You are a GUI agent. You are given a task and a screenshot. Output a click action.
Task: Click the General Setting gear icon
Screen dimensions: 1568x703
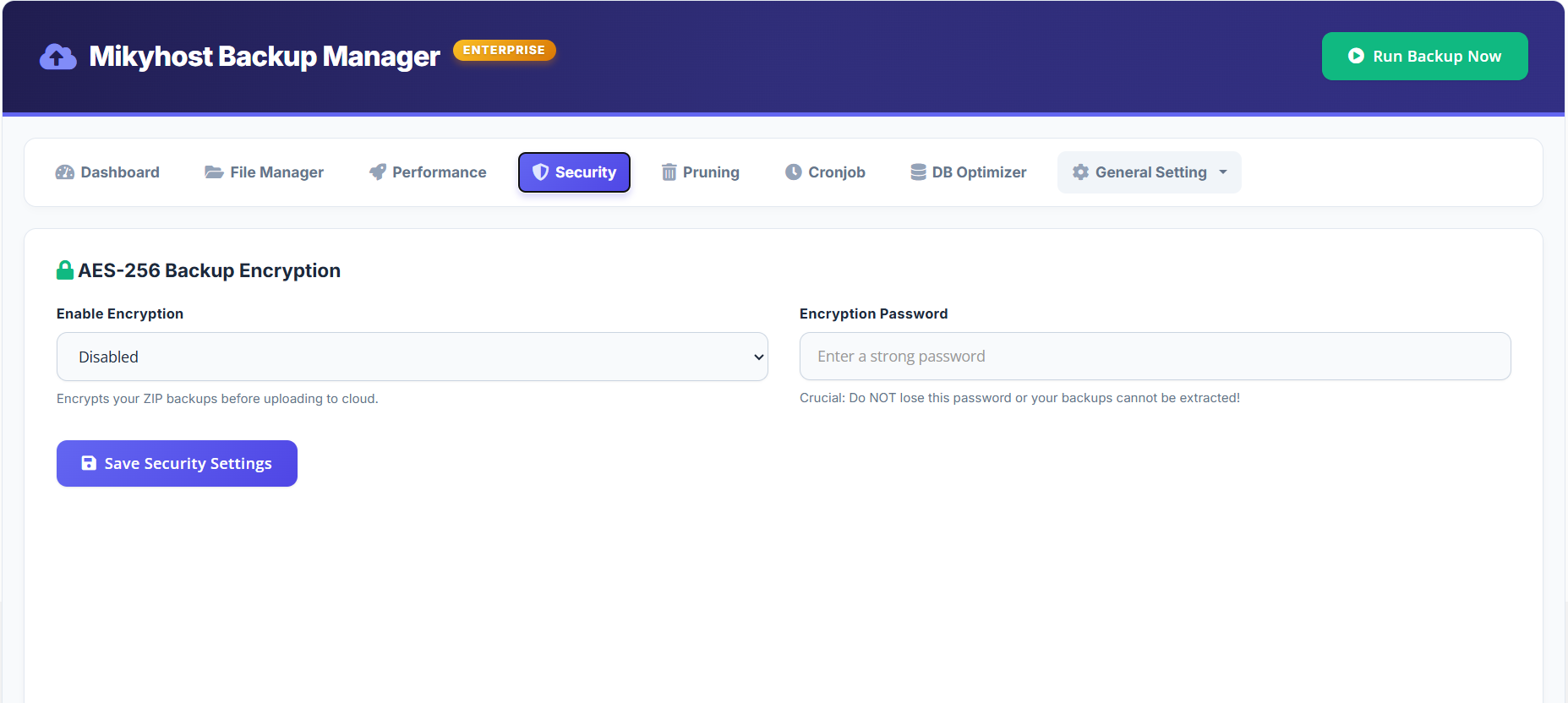(x=1080, y=172)
